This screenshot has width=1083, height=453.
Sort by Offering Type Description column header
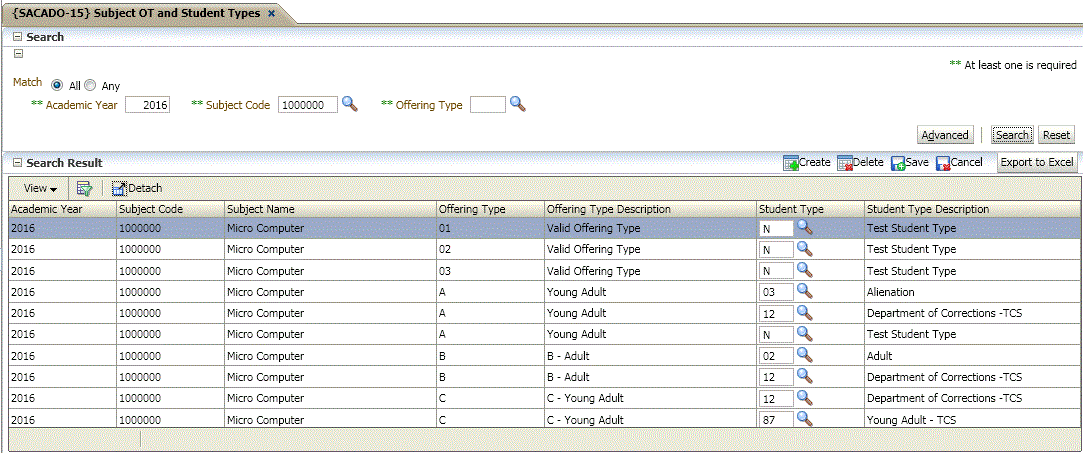(x=650, y=209)
